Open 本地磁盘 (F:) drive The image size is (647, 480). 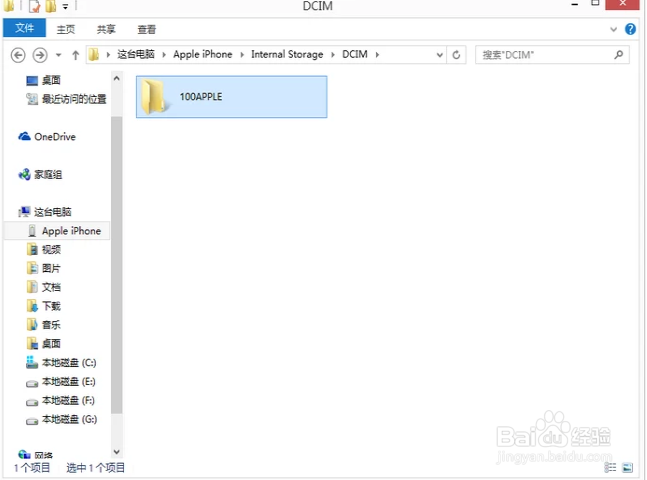(68, 400)
